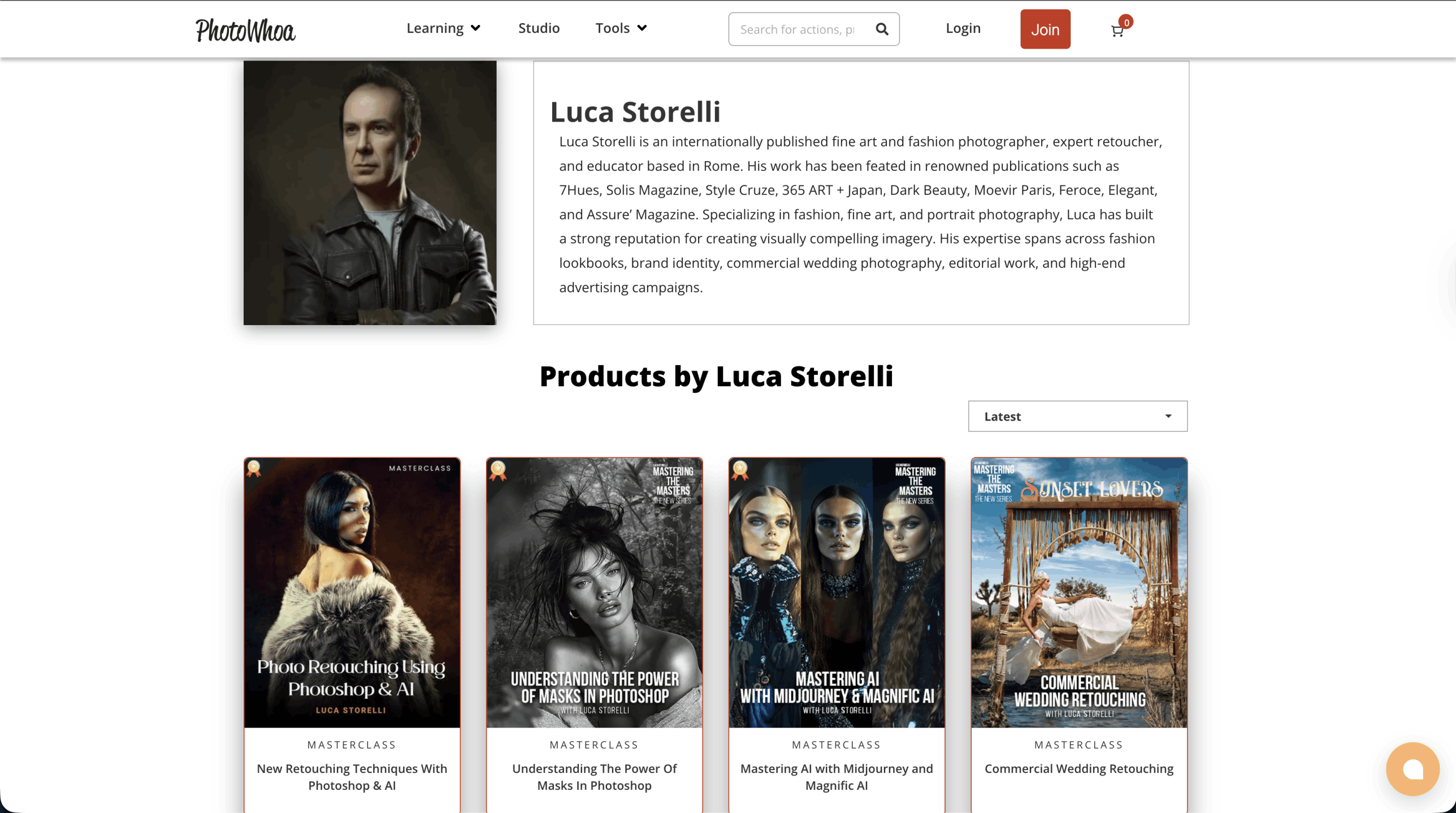Click the award ribbon on Mastering AI card

coord(740,470)
